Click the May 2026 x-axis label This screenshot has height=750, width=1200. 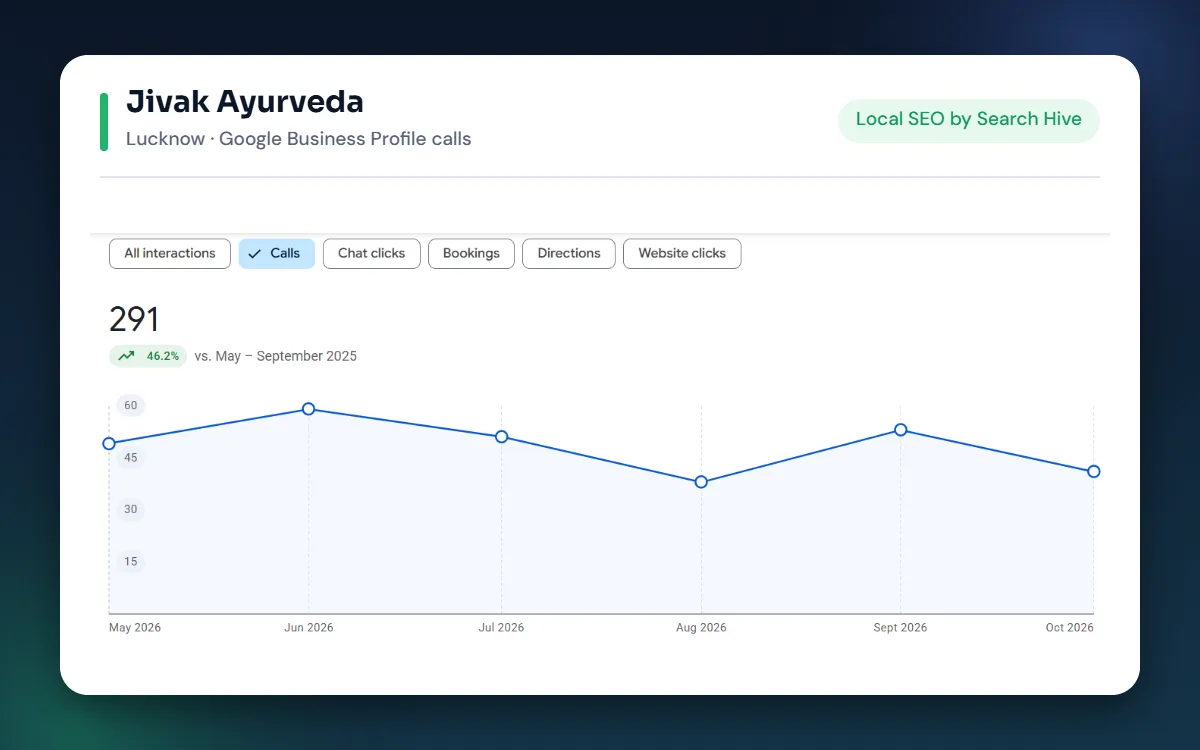[x=135, y=628]
